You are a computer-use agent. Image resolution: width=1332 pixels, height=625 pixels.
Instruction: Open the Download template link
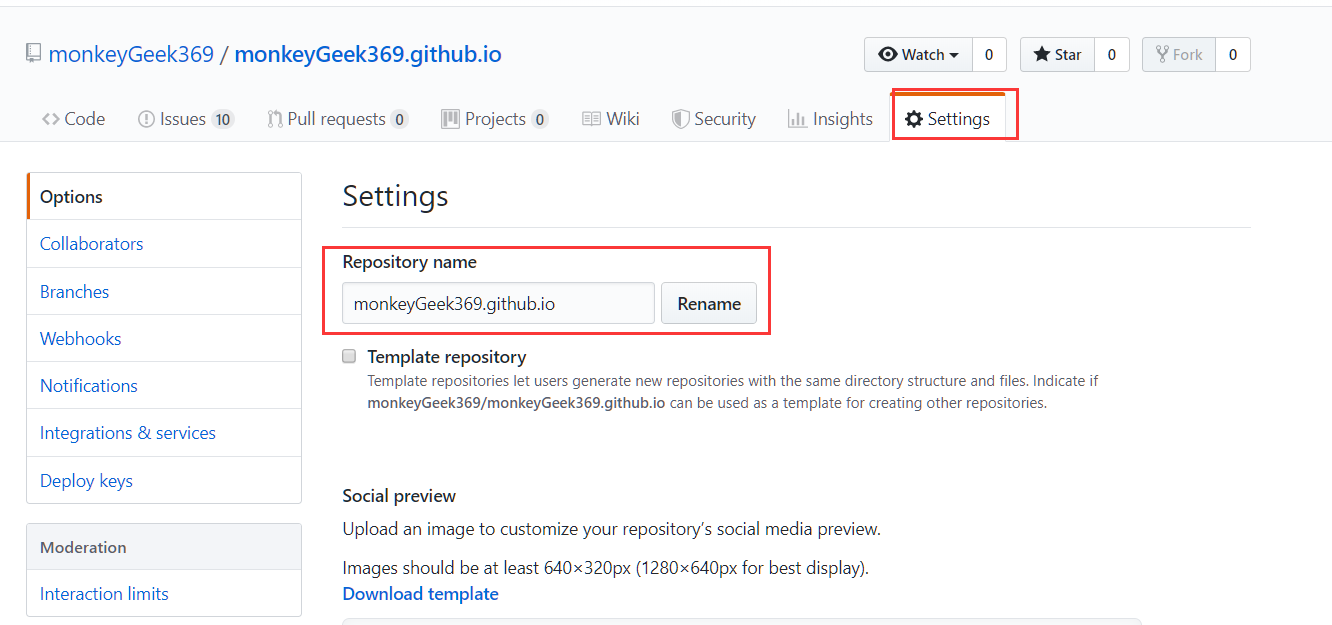click(x=420, y=594)
